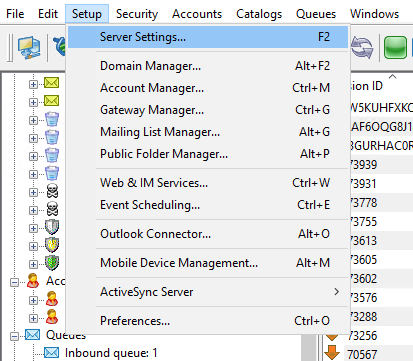Choose Event Scheduling
413x361 pixels.
(x=208, y=205)
